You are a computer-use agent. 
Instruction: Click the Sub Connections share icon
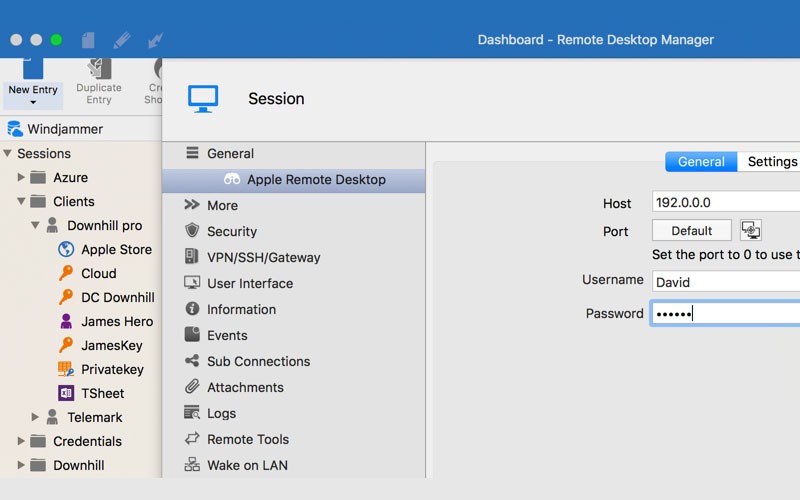192,361
